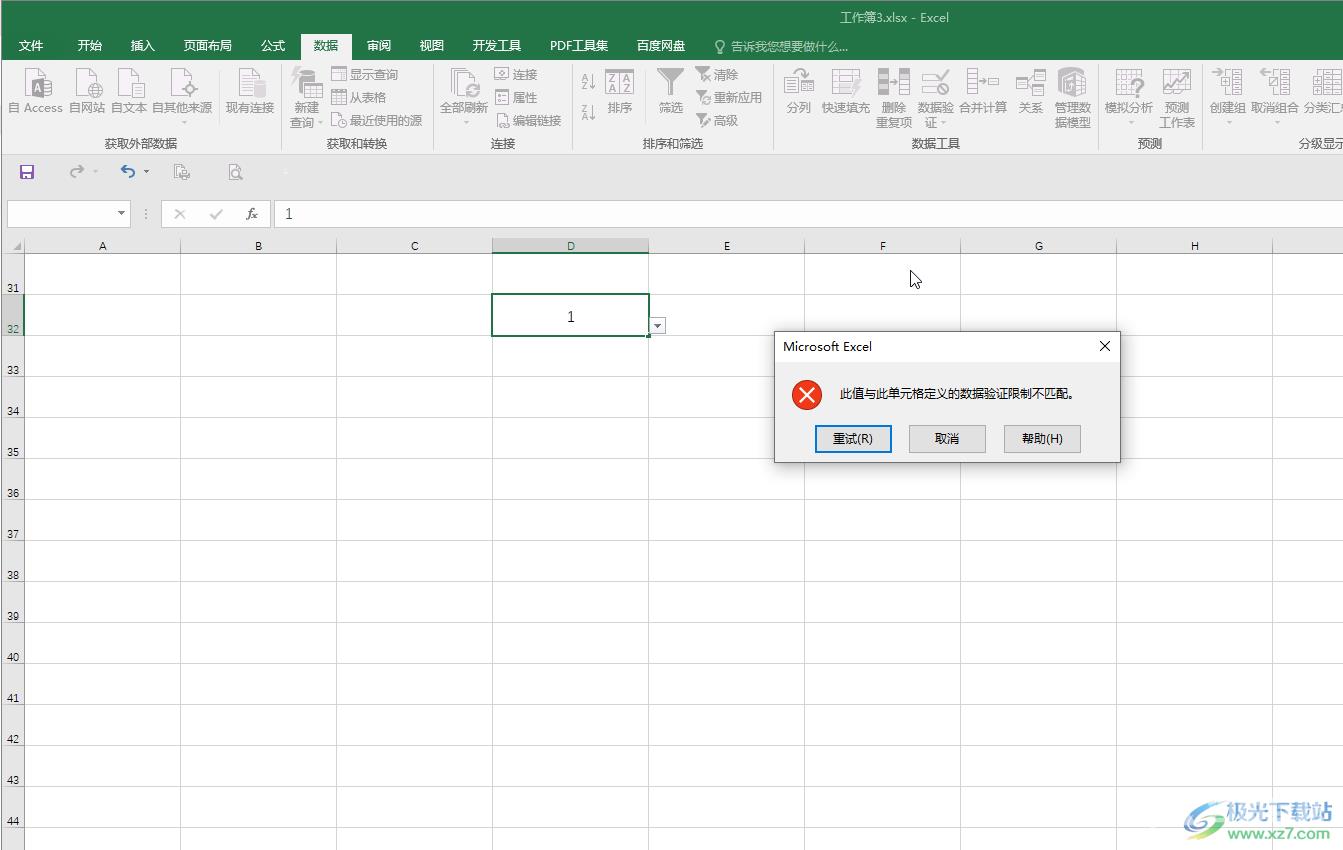The height and width of the screenshot is (850, 1343).
Task: Click the Help (帮助) dialog button
Action: click(1042, 439)
